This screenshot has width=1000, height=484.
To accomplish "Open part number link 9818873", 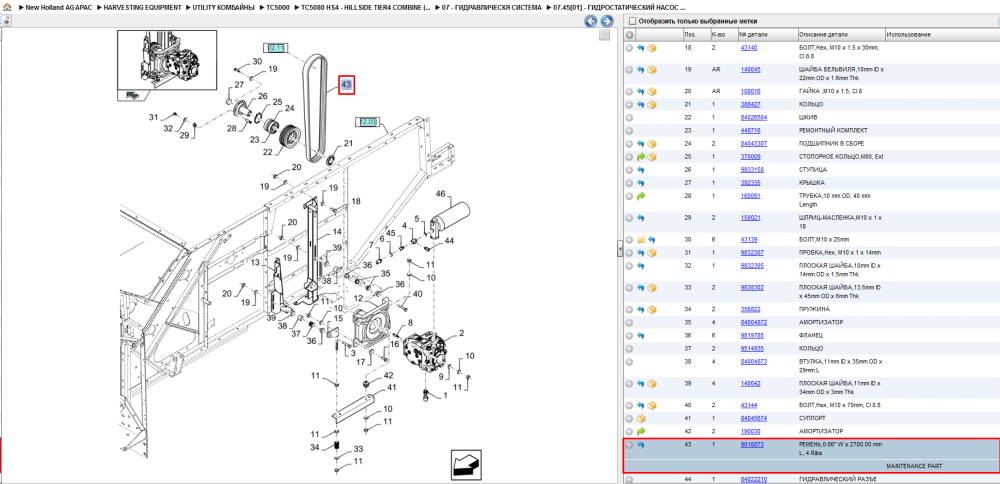I will tap(752, 444).
